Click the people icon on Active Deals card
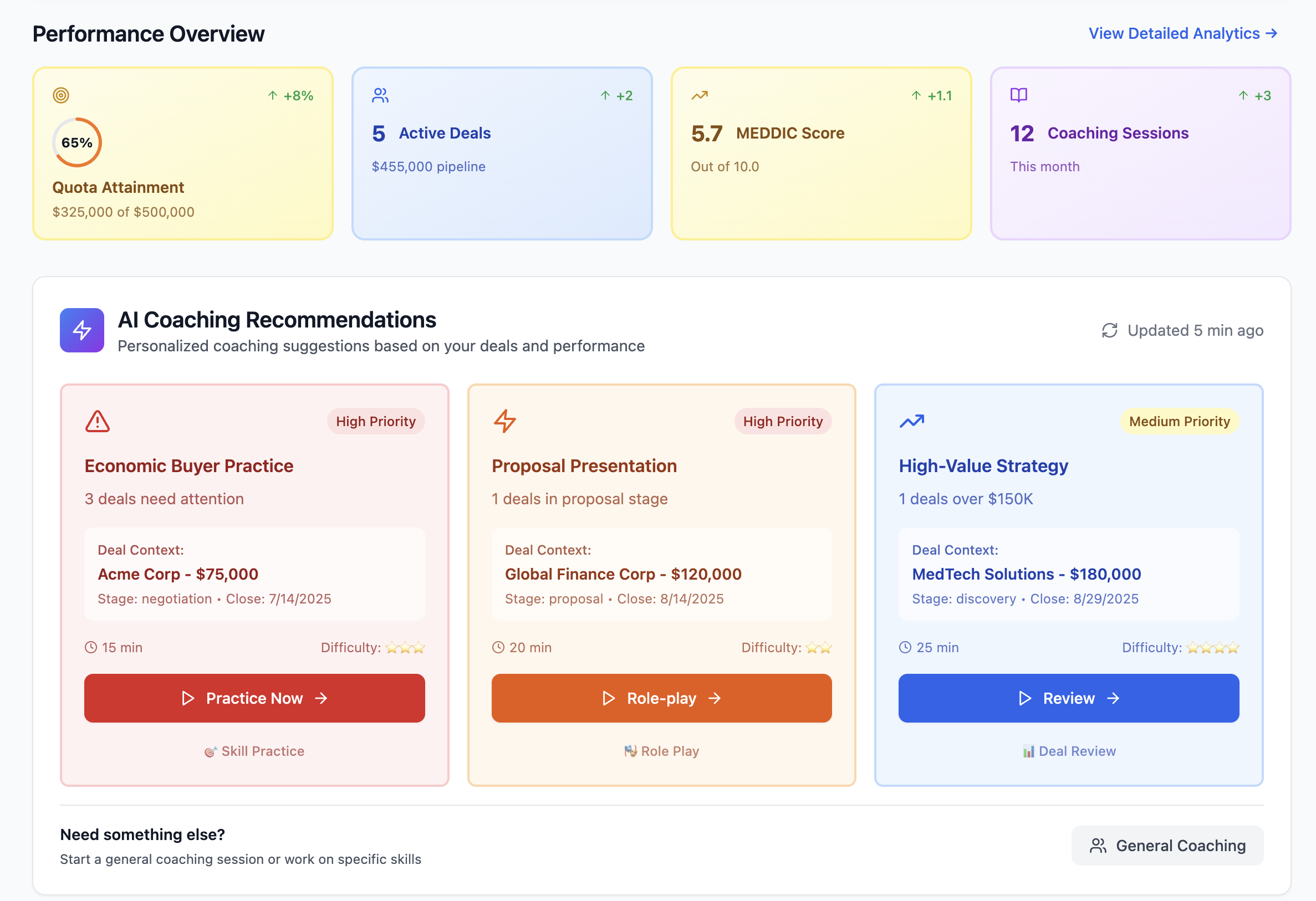Viewport: 1316px width, 901px height. click(x=380, y=95)
